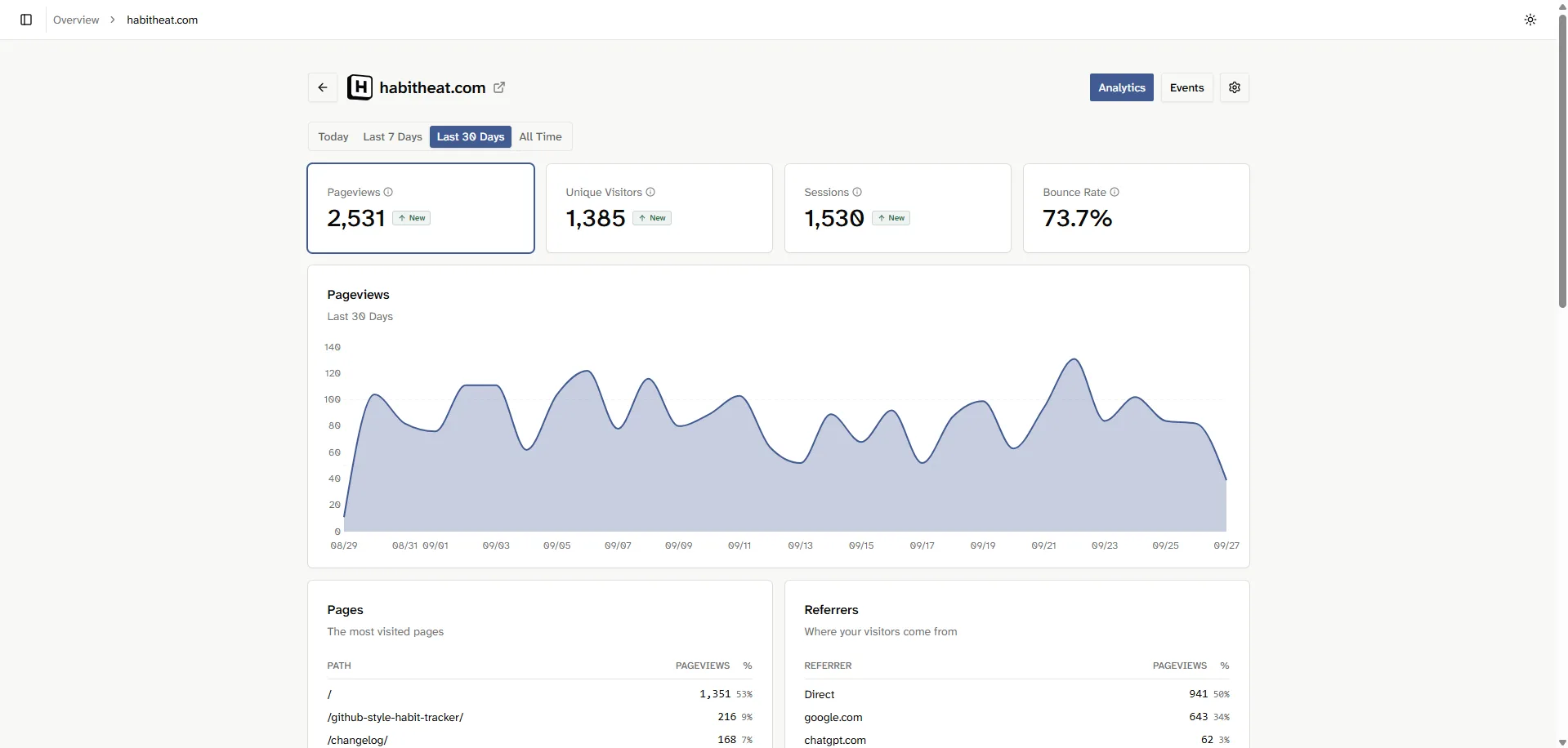The image size is (1568, 748).
Task: Switch theme with the sun icon
Action: [1530, 20]
